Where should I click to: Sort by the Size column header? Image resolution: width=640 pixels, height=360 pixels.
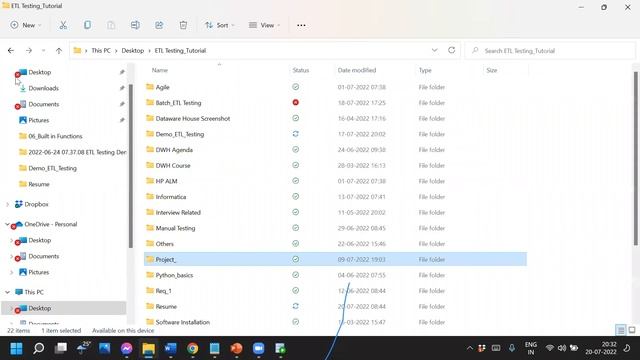pos(492,70)
